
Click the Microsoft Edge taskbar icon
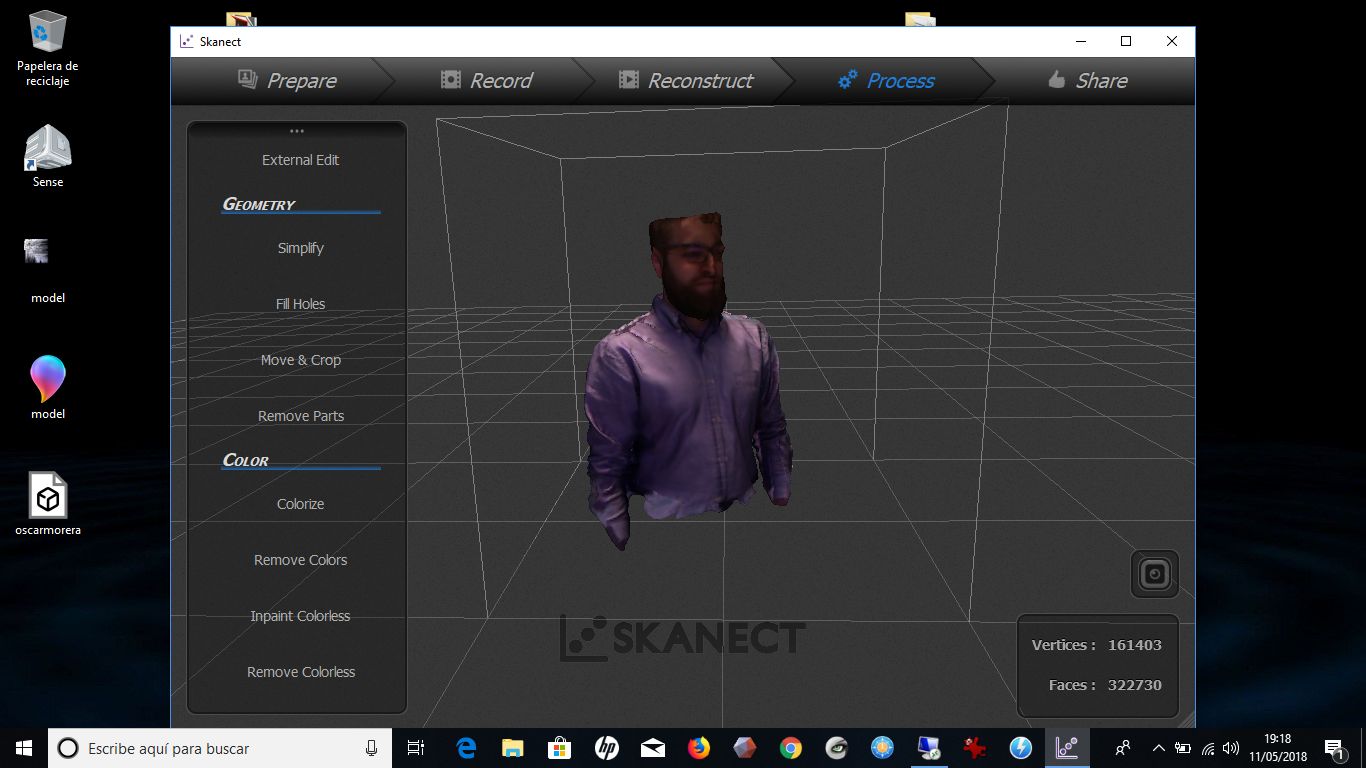(x=466, y=748)
